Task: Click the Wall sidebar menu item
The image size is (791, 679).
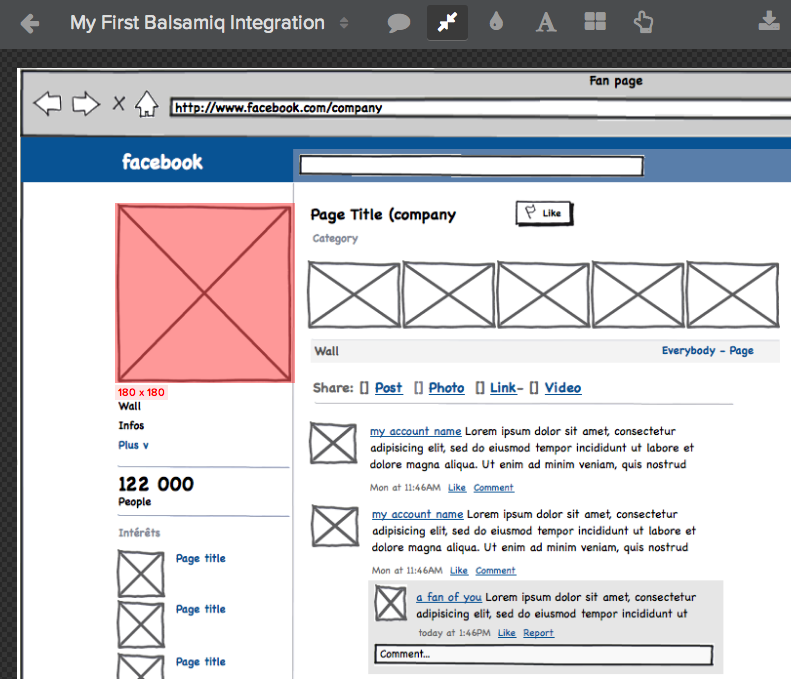Action: point(130,406)
